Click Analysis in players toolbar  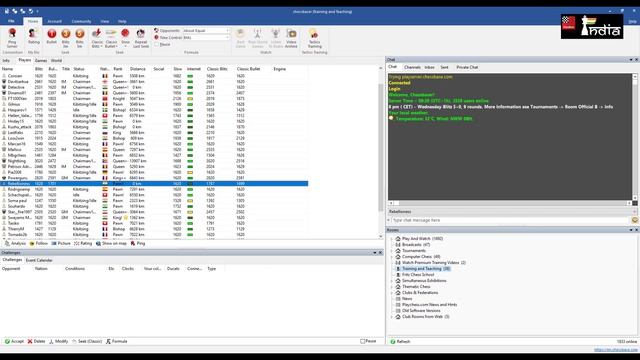15,243
